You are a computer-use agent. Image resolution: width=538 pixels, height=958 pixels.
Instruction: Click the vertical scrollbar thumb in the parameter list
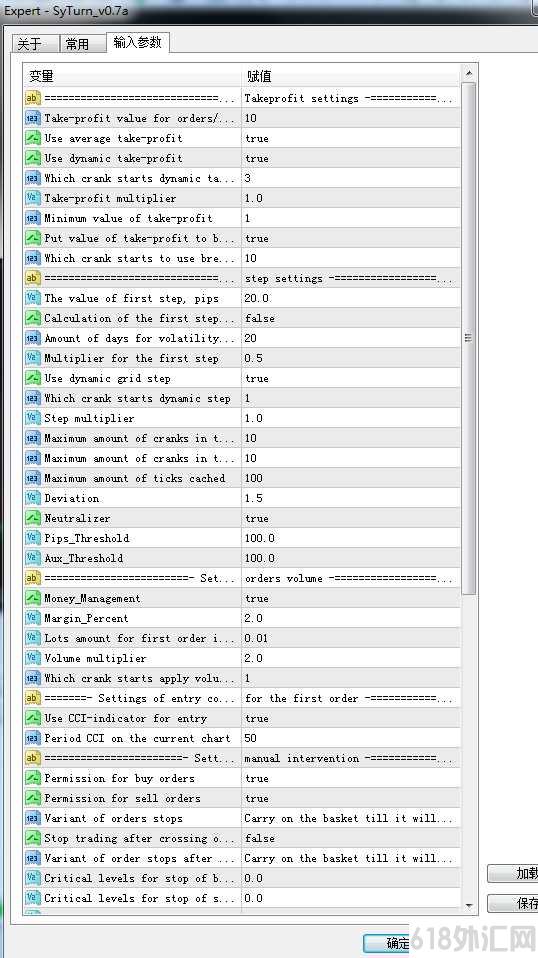pos(468,338)
